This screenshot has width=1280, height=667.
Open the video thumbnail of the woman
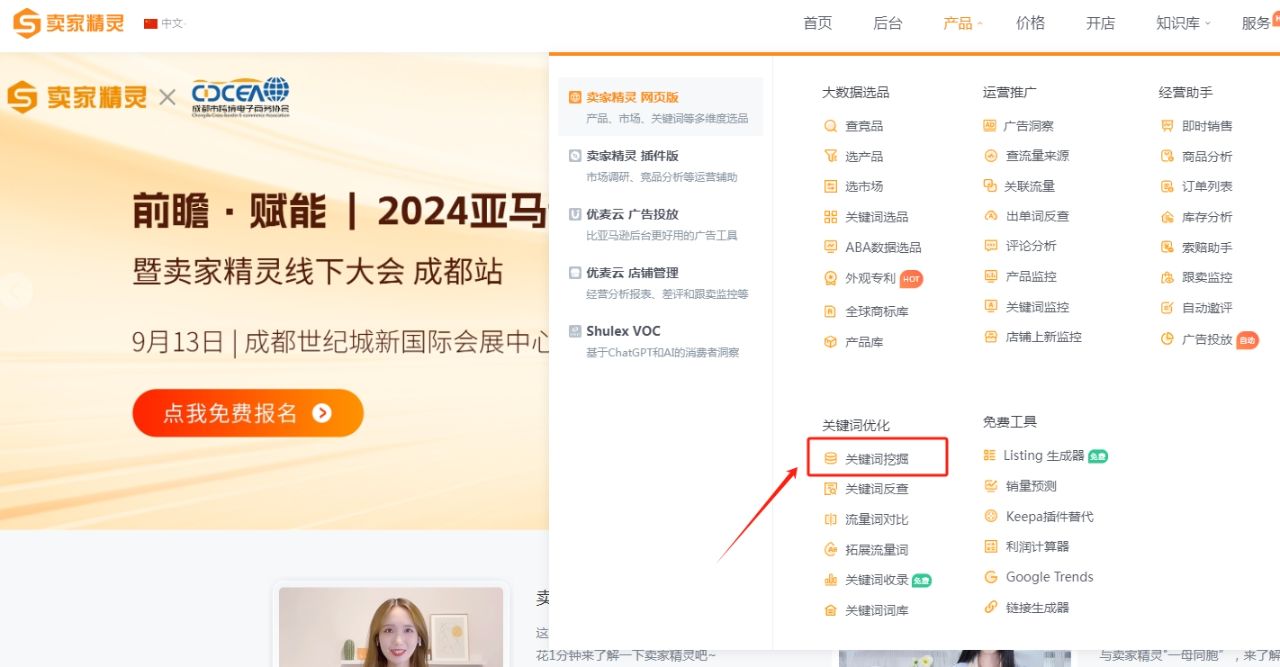tap(391, 627)
